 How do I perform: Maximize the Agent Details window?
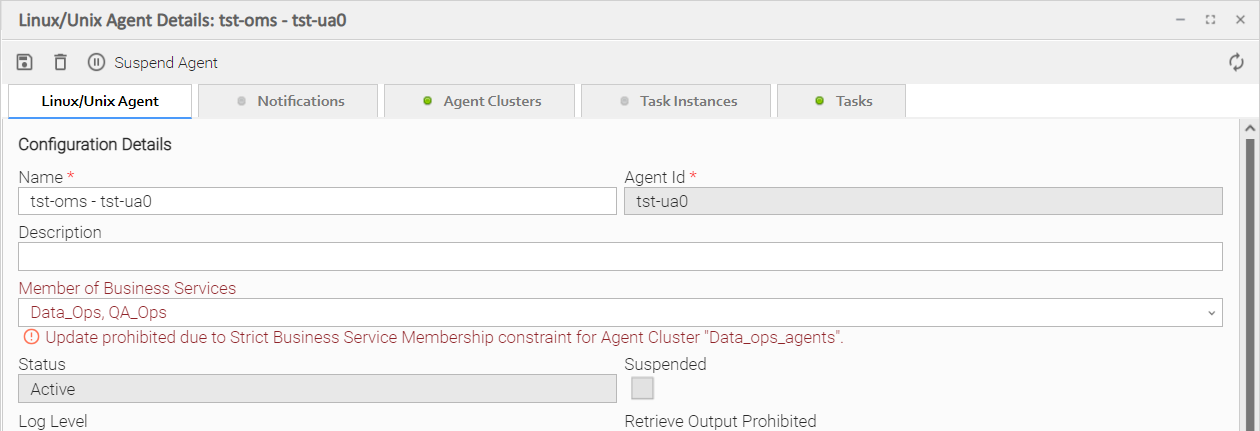coord(1210,19)
